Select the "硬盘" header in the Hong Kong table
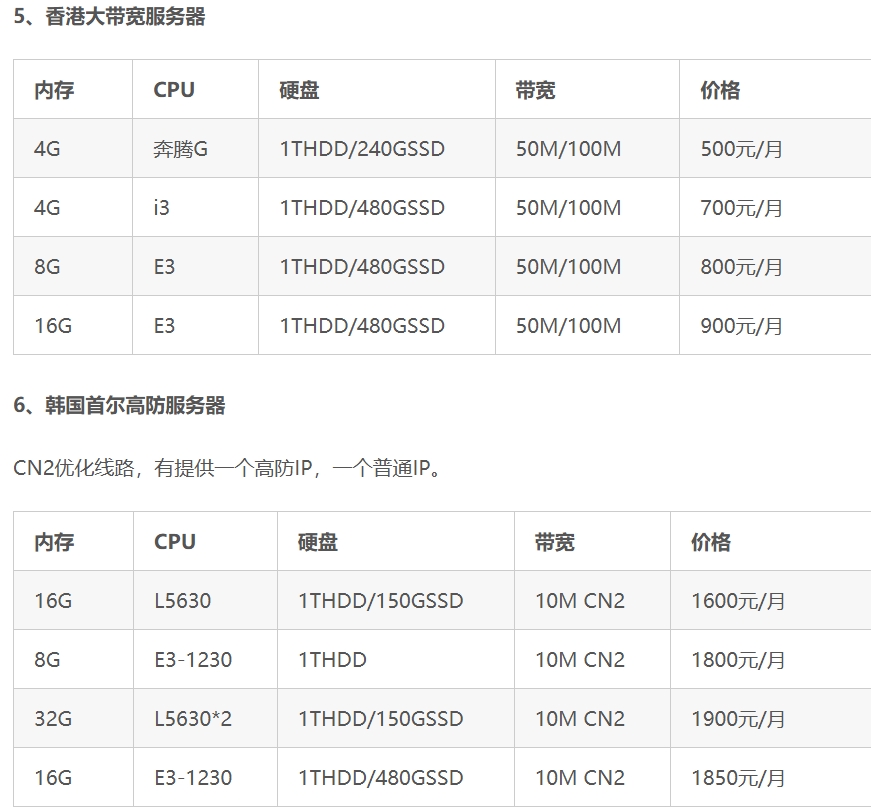871x810 pixels. click(x=299, y=90)
